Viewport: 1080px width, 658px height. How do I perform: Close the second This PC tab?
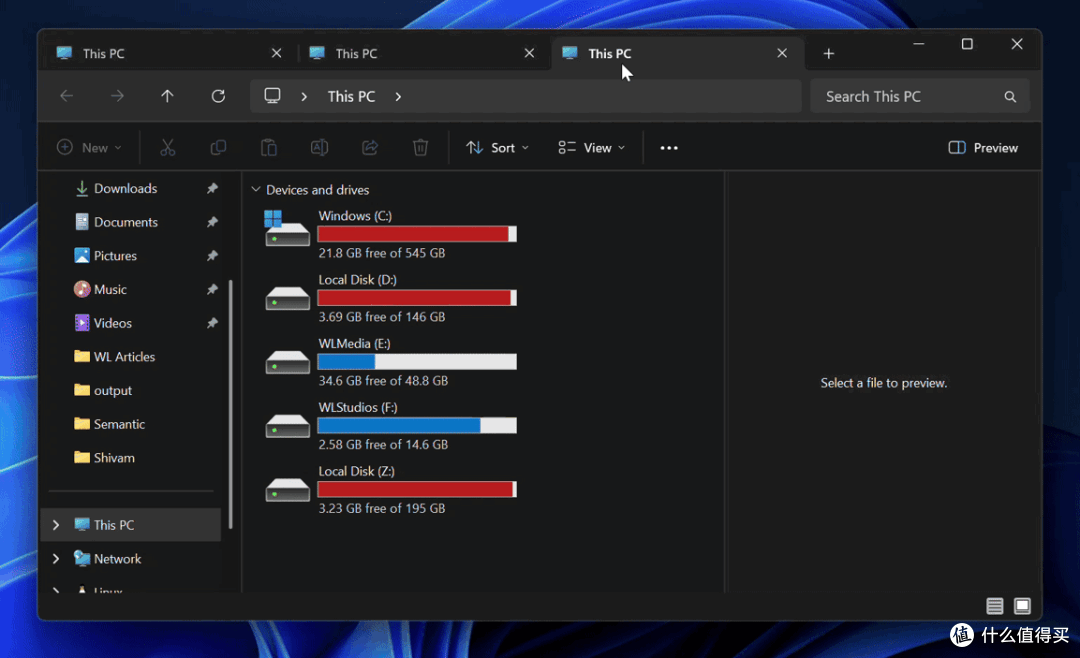pyautogui.click(x=529, y=53)
